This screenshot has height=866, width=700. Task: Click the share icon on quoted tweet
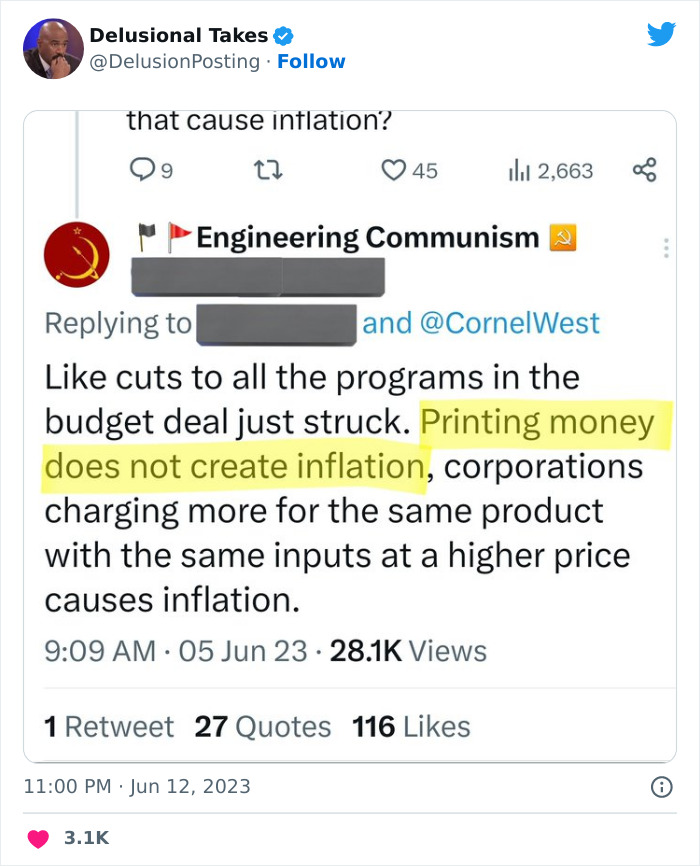click(645, 170)
